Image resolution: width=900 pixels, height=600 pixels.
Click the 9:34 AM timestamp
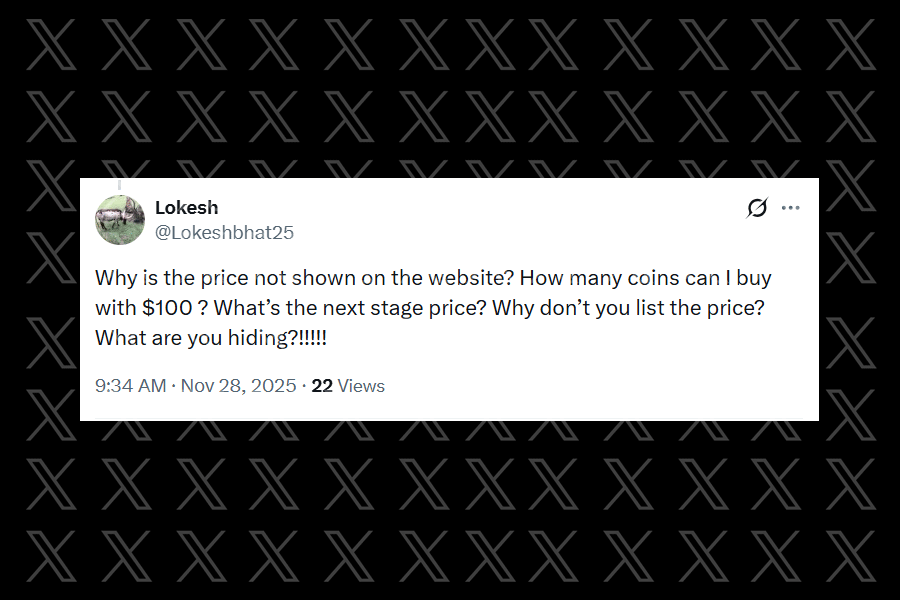click(130, 386)
